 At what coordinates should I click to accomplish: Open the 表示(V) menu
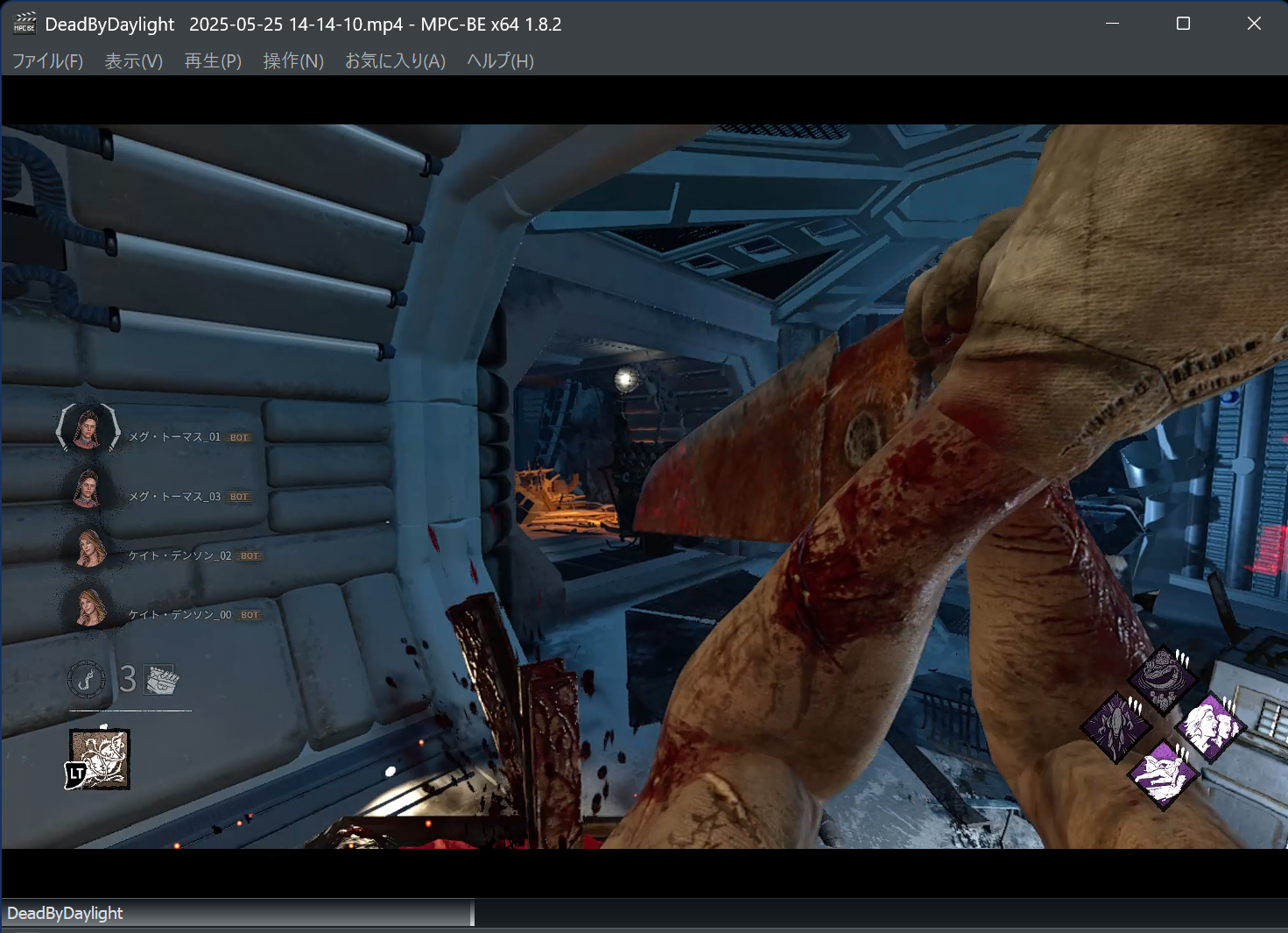[134, 60]
